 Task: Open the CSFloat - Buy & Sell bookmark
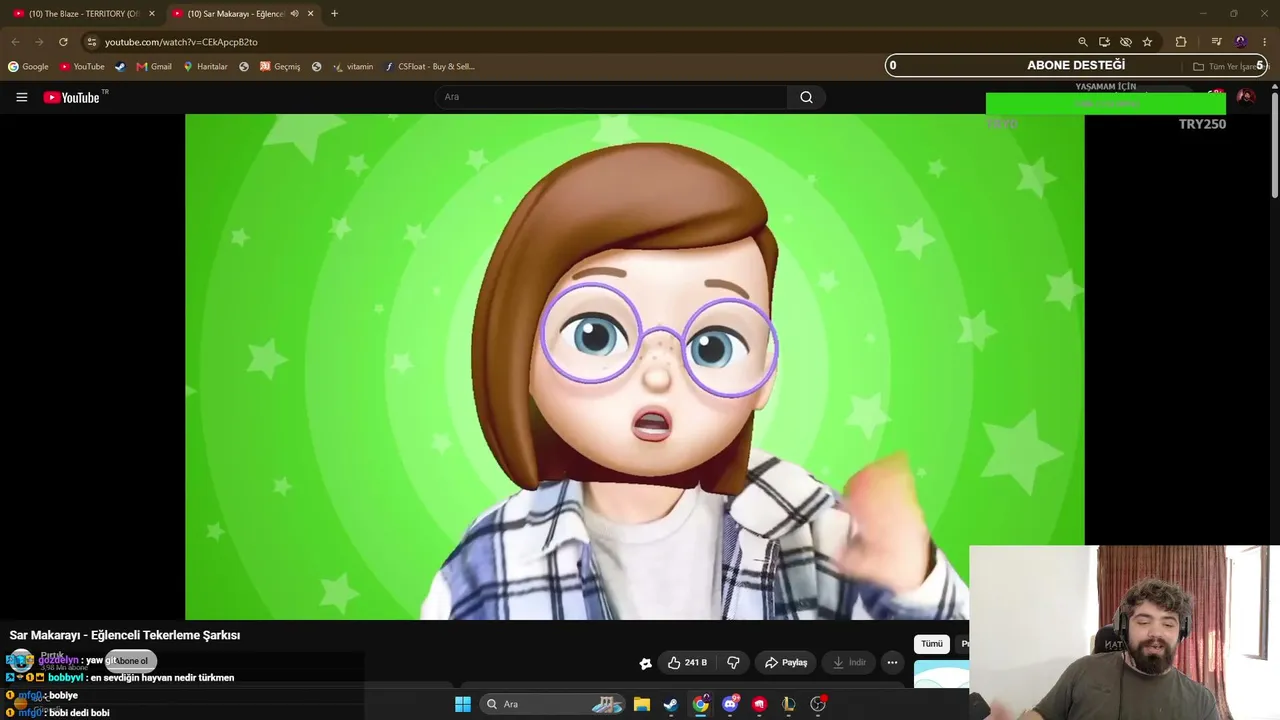430,67
